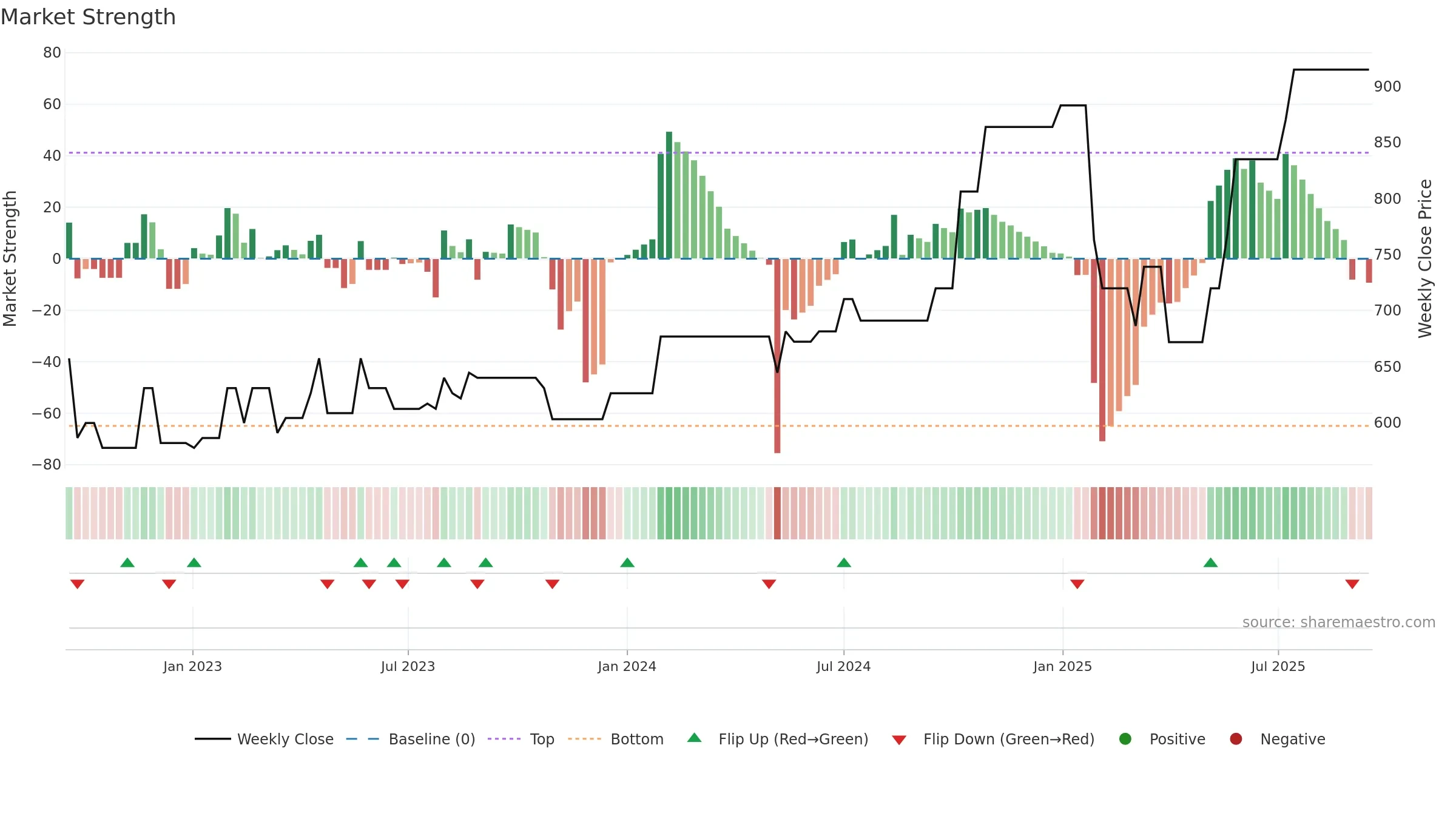1456x819 pixels.
Task: Click the flip-up marker at Jul 2024
Action: point(844,562)
